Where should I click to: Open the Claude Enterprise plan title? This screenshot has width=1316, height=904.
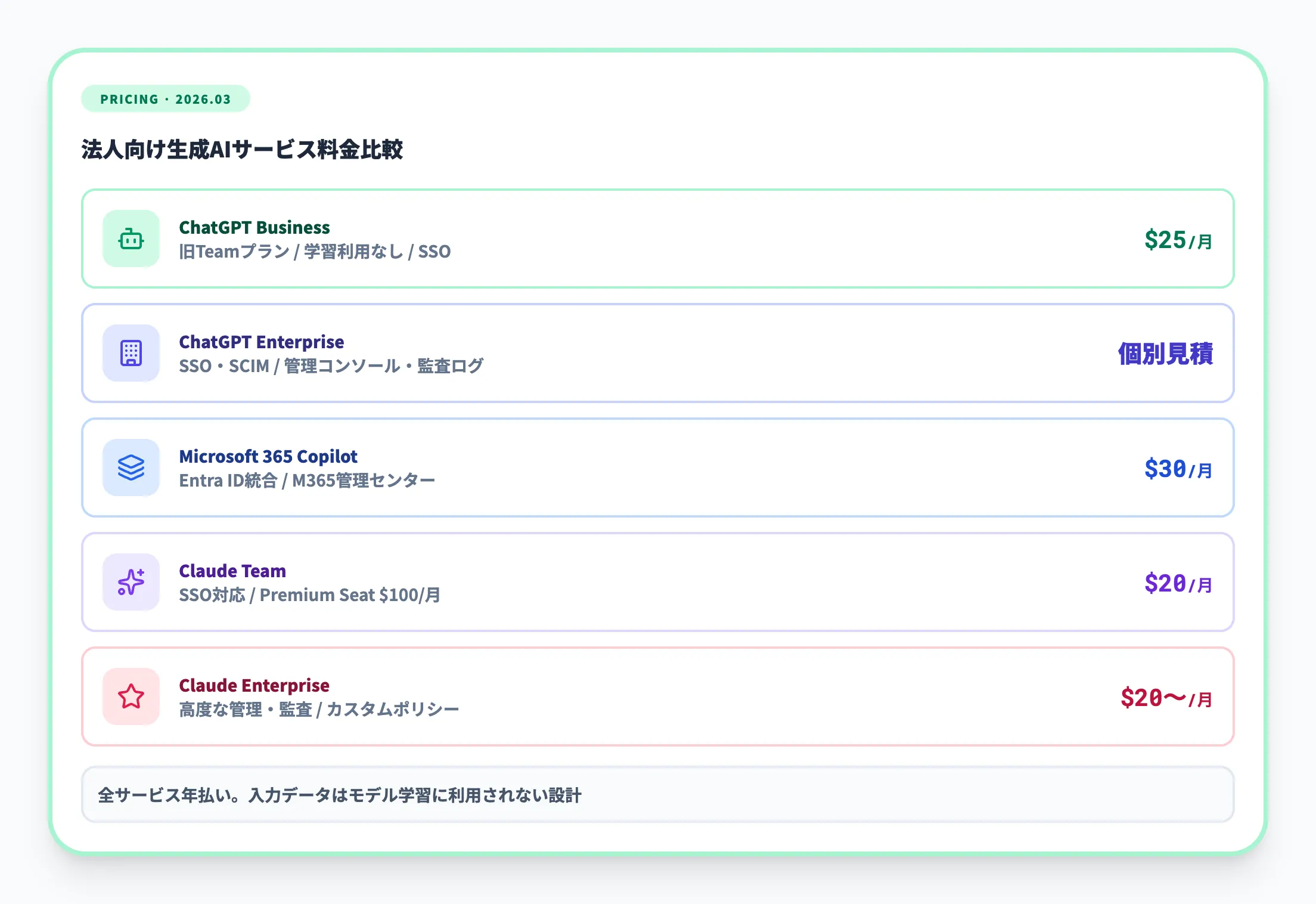coord(254,685)
